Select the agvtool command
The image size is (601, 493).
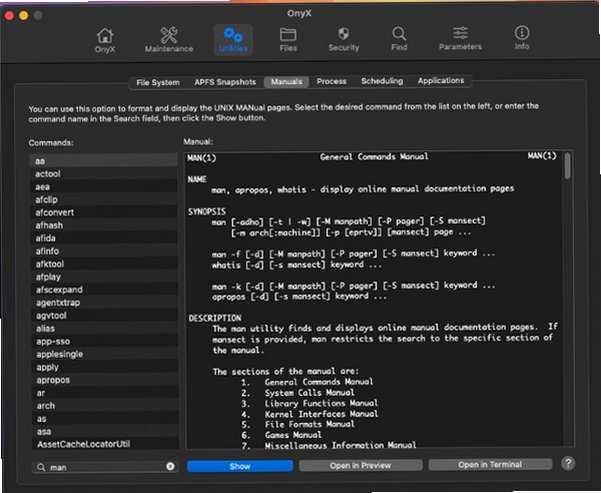(x=104, y=316)
